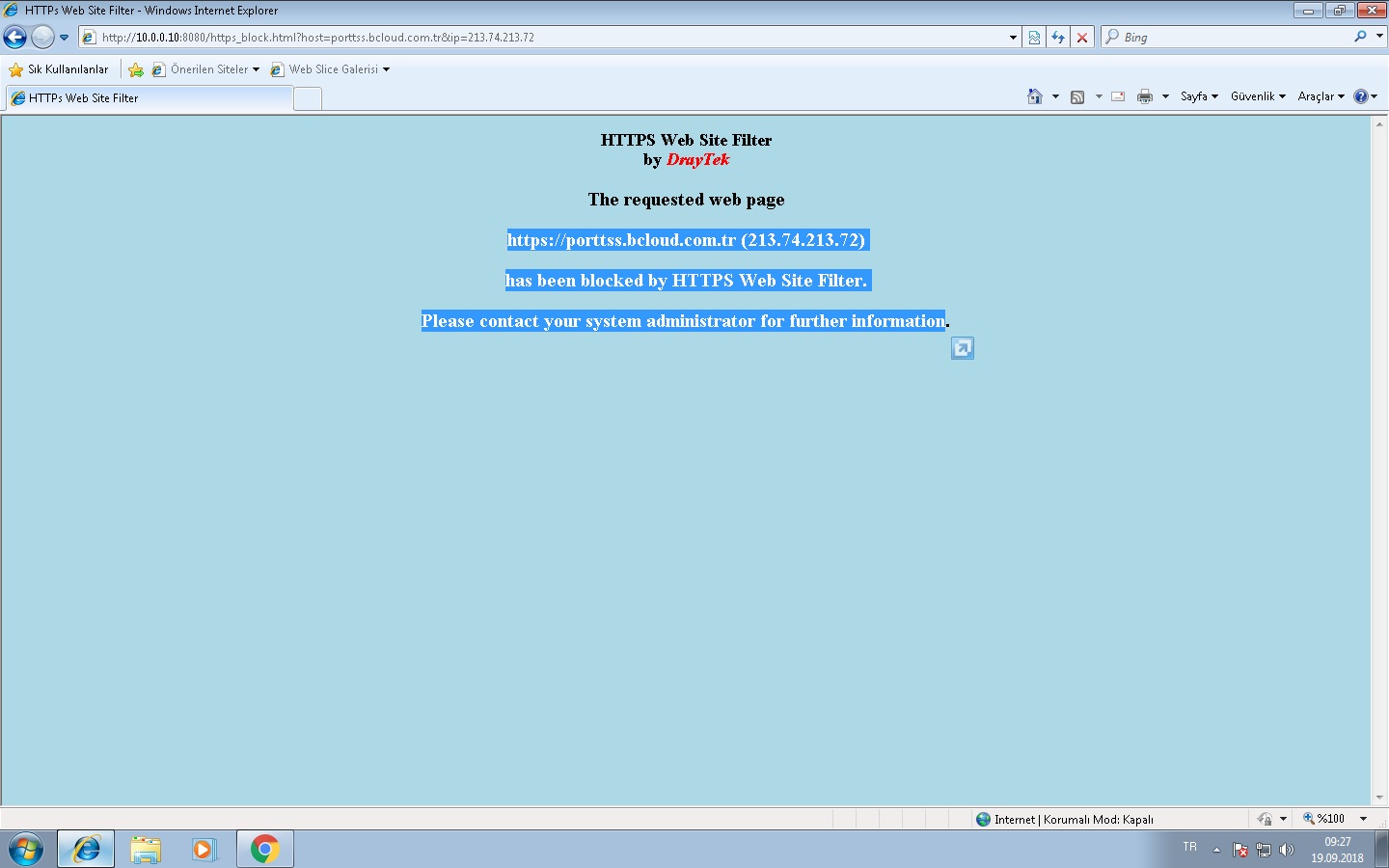Screen dimensions: 1389x868
Task: Expand the address bar history dropdown
Action: tap(1013, 38)
